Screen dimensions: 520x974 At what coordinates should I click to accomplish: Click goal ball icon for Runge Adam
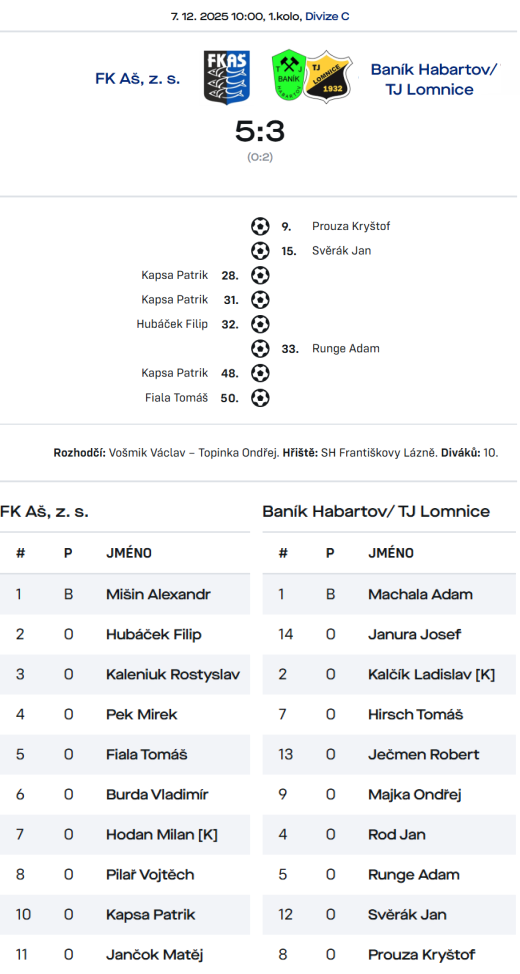click(260, 348)
